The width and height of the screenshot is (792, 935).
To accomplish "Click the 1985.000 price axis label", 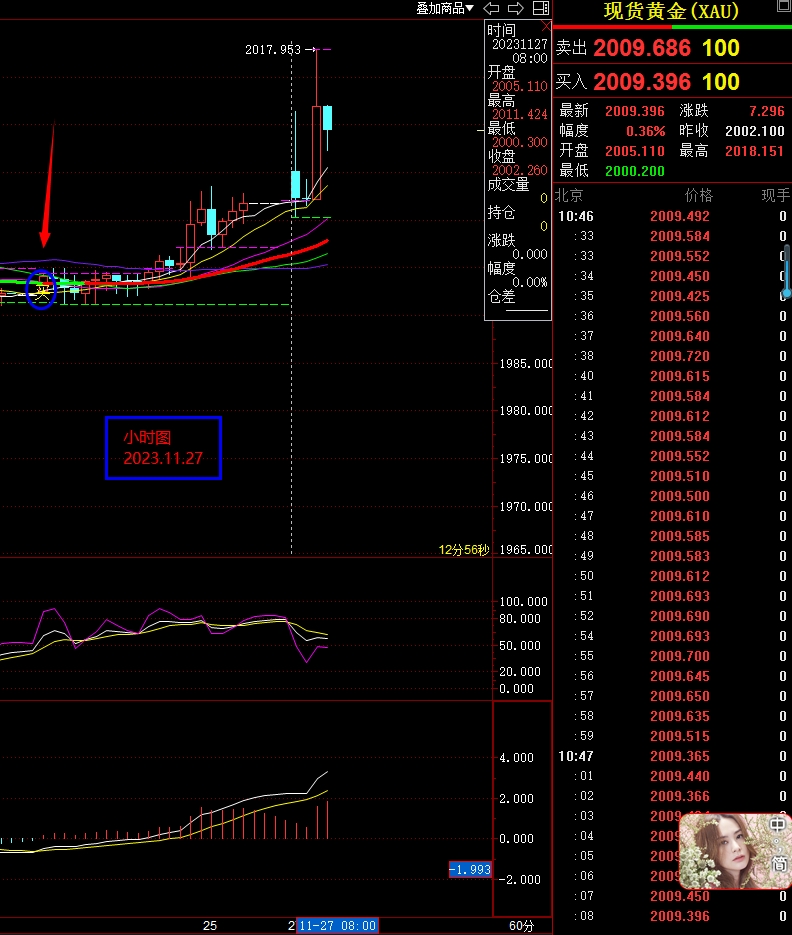I will tap(525, 364).
